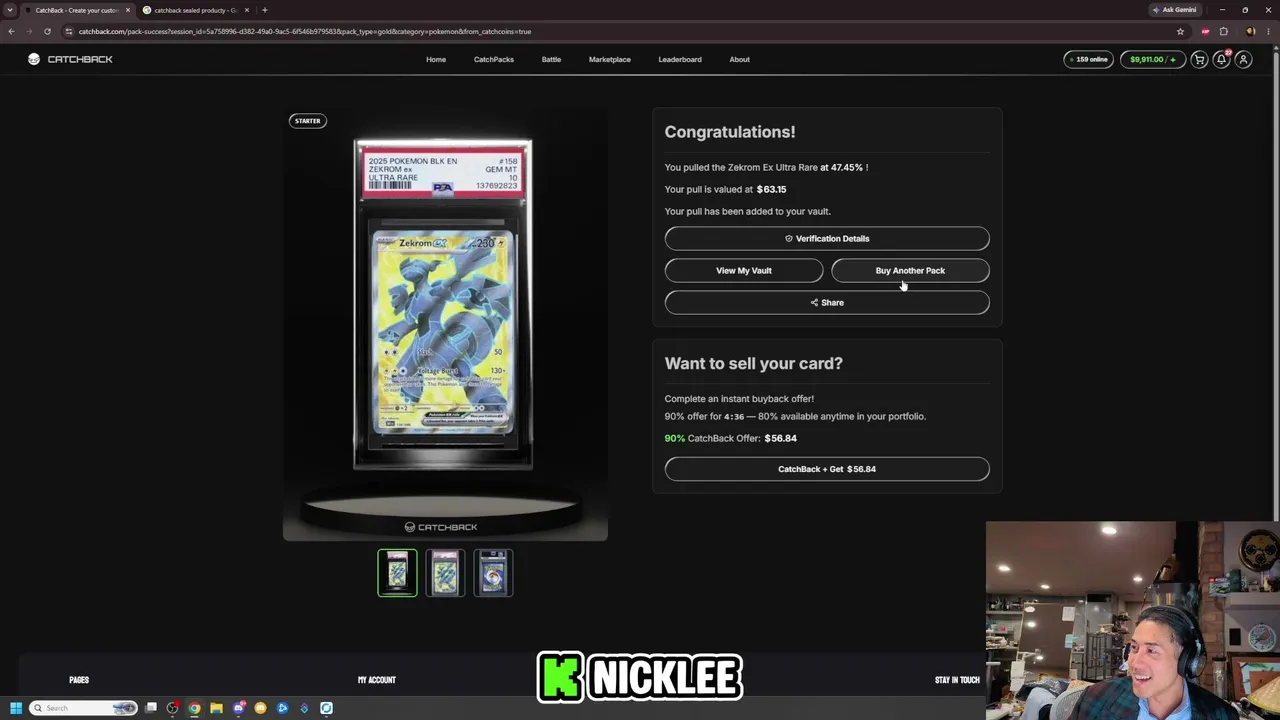Open a new browser tab

pyautogui.click(x=264, y=10)
